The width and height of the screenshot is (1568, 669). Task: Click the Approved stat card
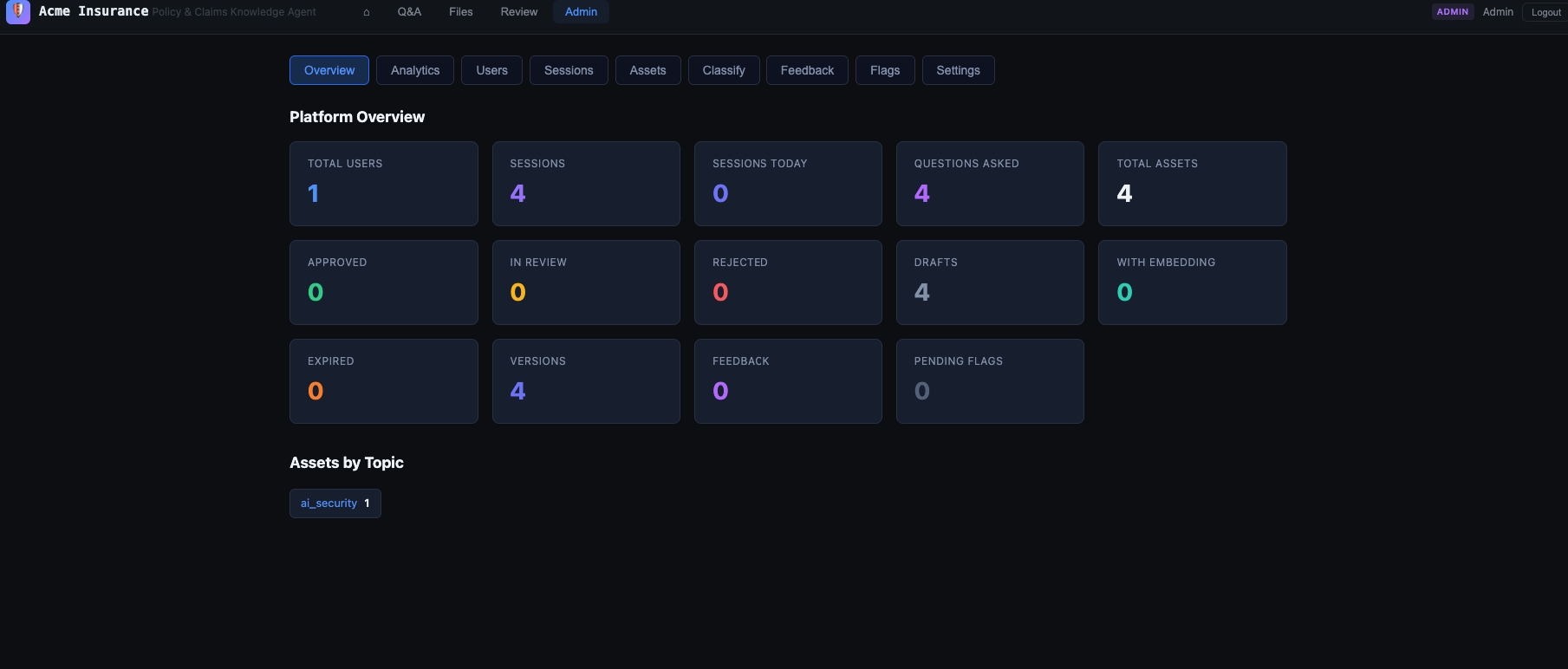384,283
